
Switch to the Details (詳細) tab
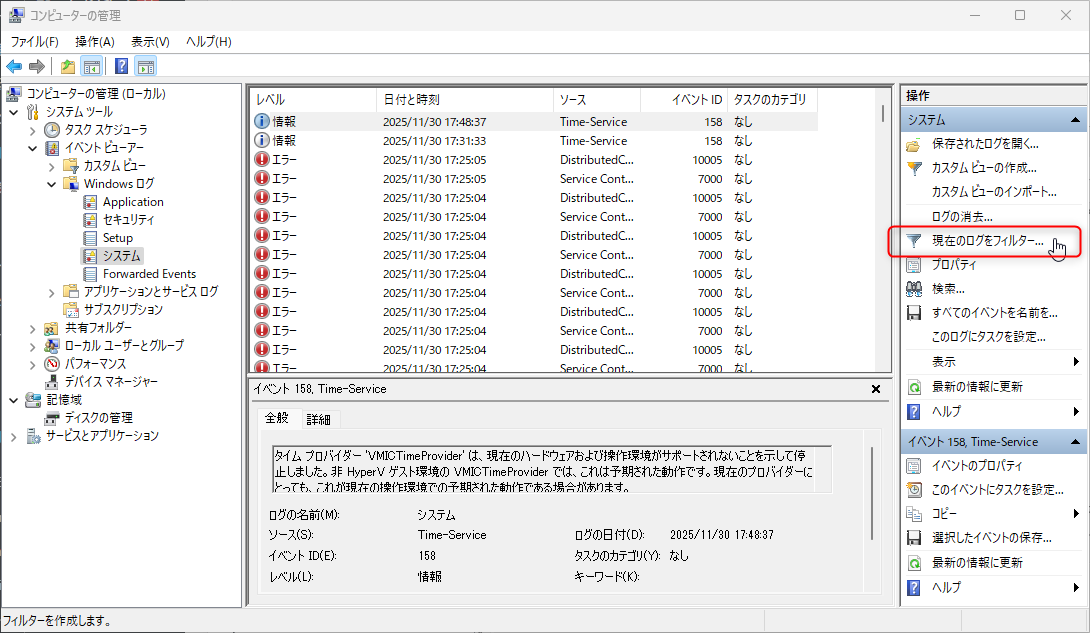[x=318, y=419]
